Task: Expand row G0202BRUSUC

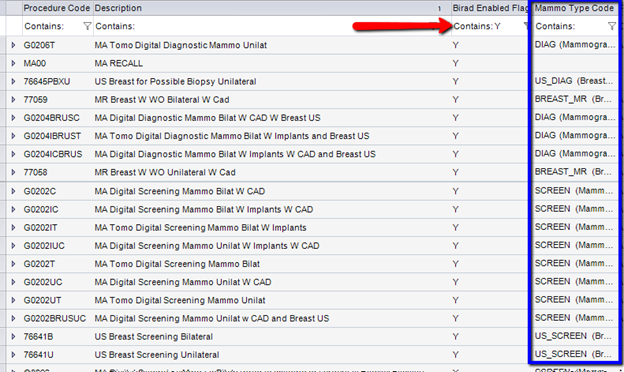Action: tap(13, 318)
